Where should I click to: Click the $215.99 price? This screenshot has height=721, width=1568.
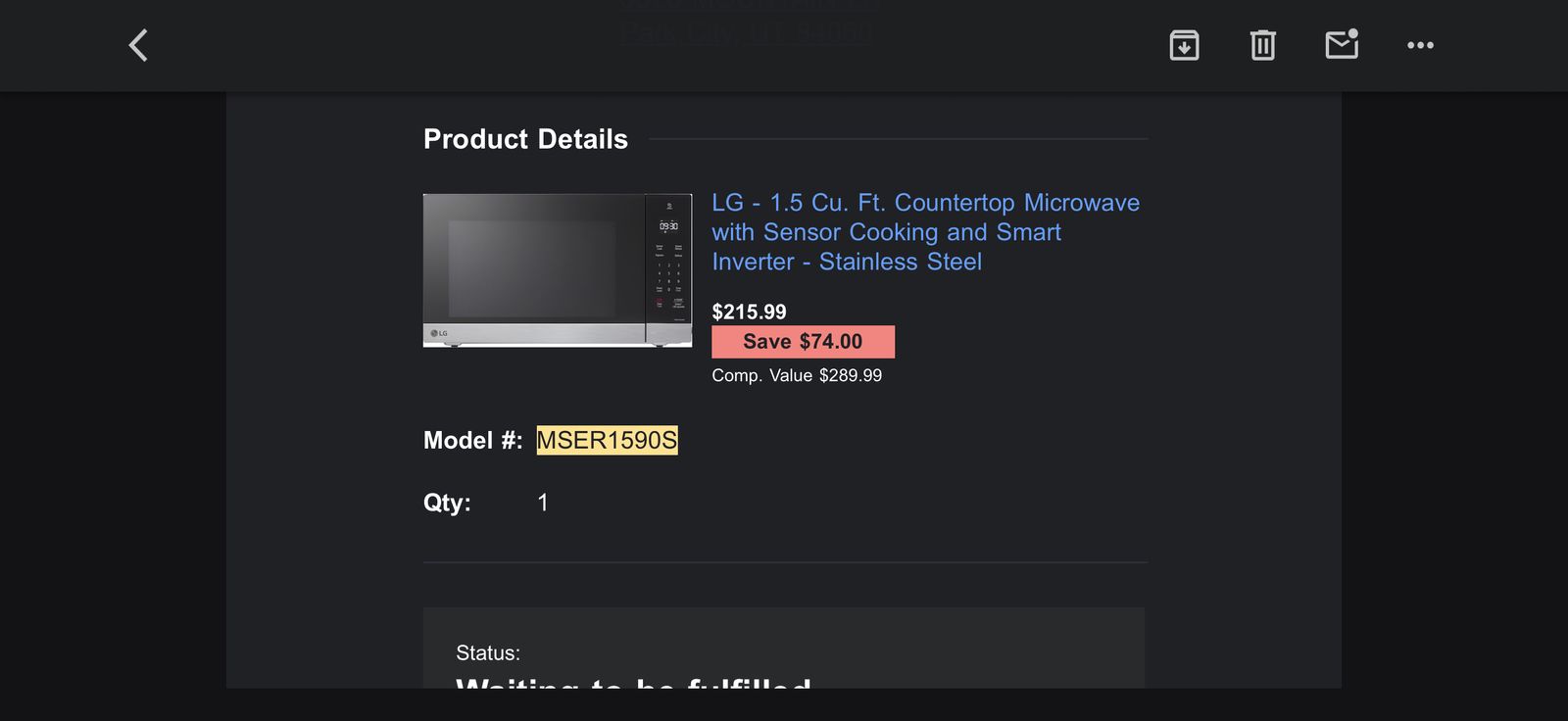[749, 312]
